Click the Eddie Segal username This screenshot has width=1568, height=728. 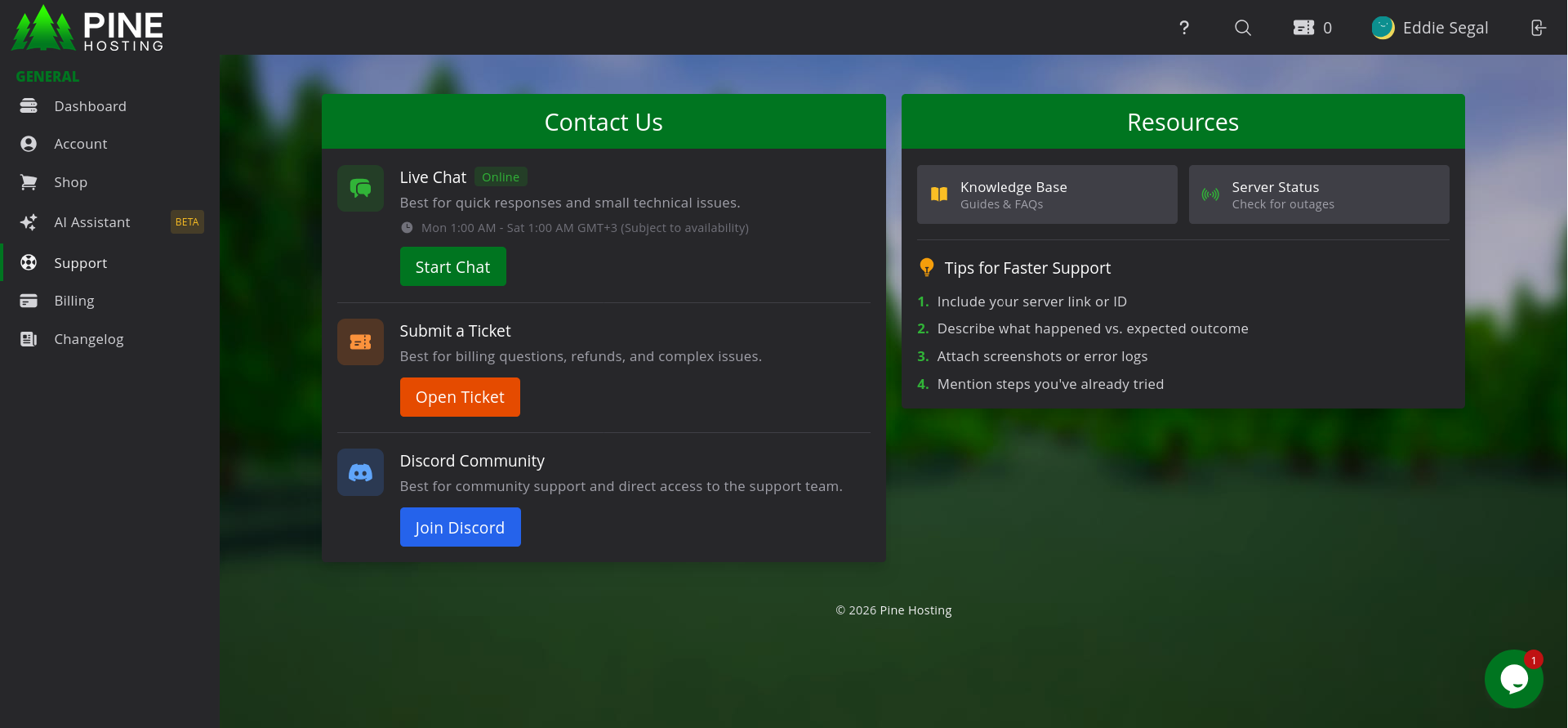1445,28
